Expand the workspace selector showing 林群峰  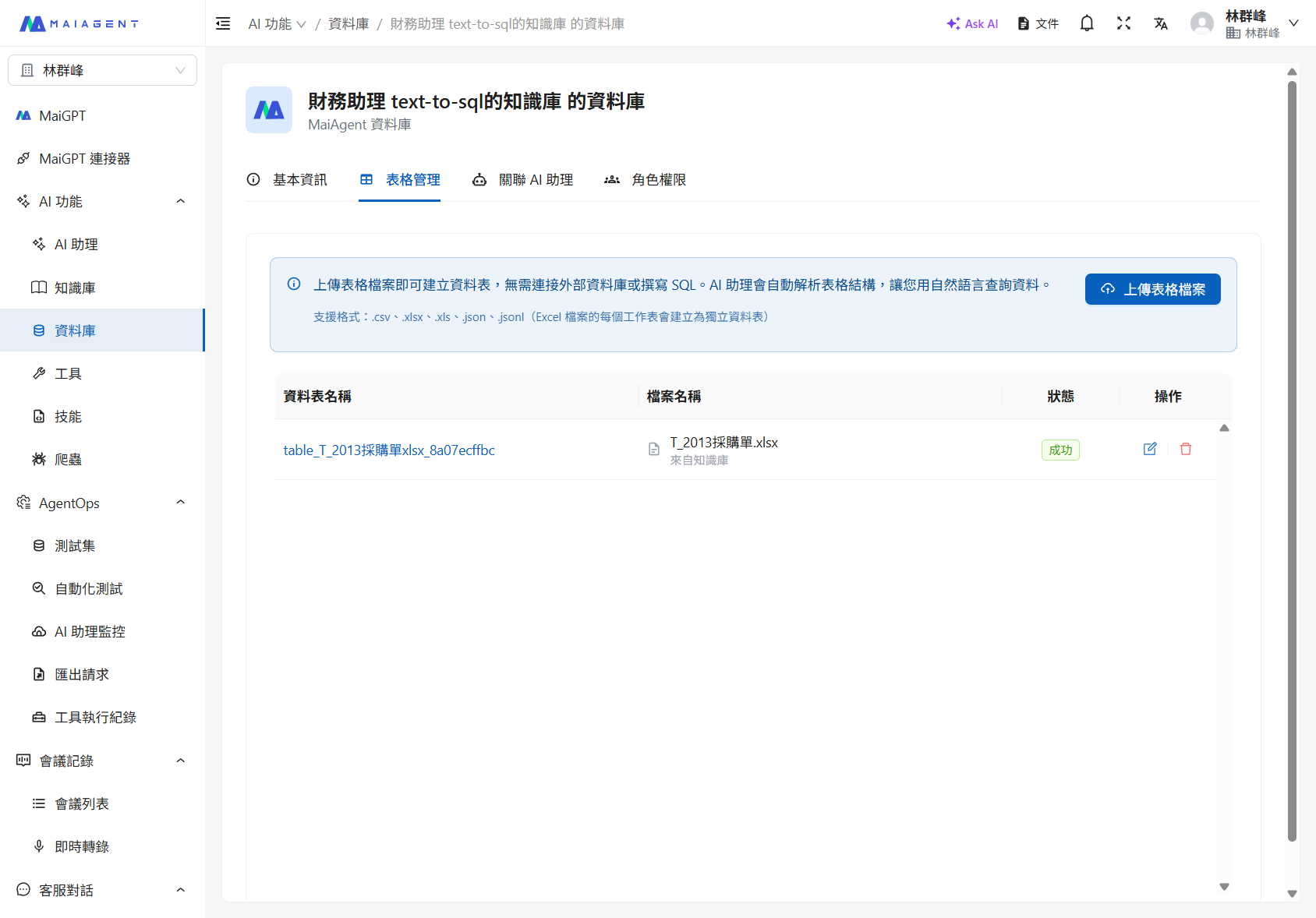102,69
